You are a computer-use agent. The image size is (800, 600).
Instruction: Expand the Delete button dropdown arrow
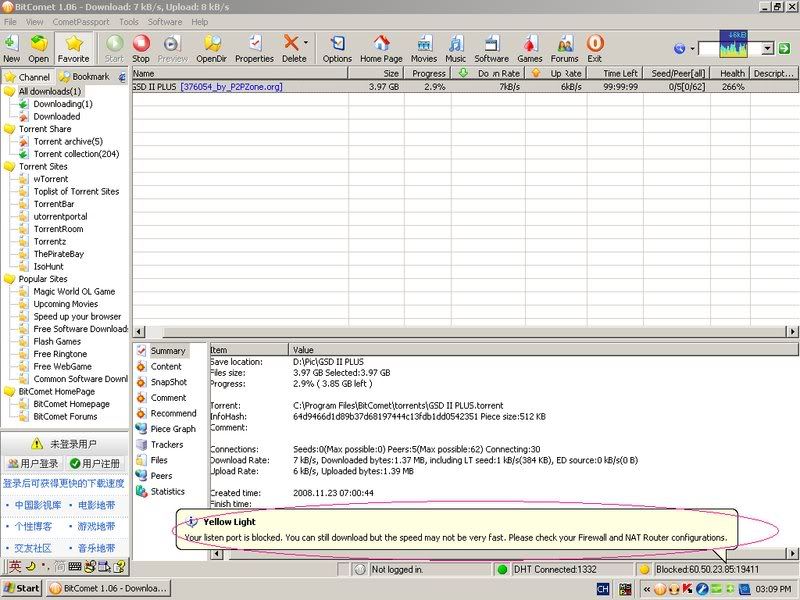tap(306, 44)
